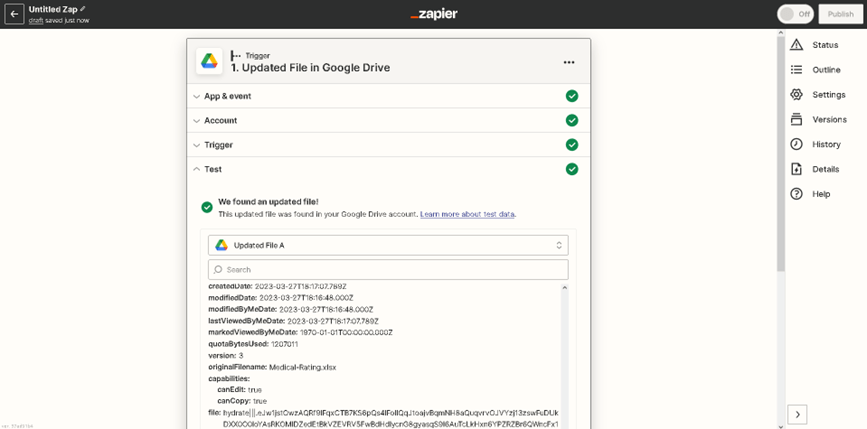Click the modifiedByMeDate row
Image resolution: width=867 pixels, height=429 pixels.
pos(291,309)
